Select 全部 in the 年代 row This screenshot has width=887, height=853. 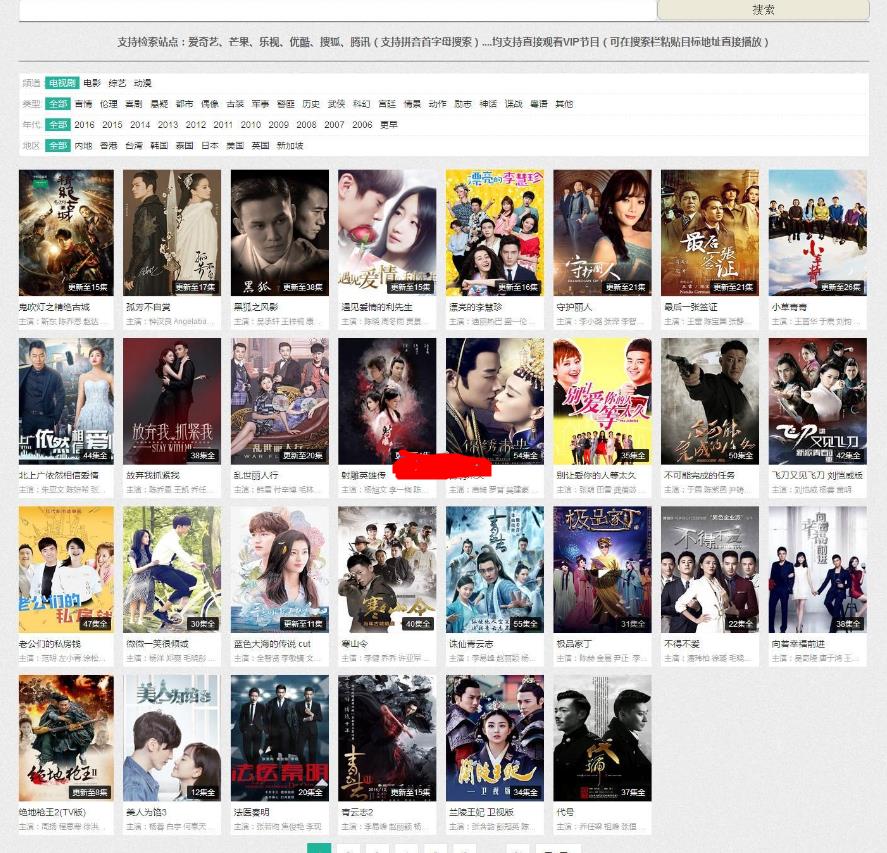tap(58, 124)
